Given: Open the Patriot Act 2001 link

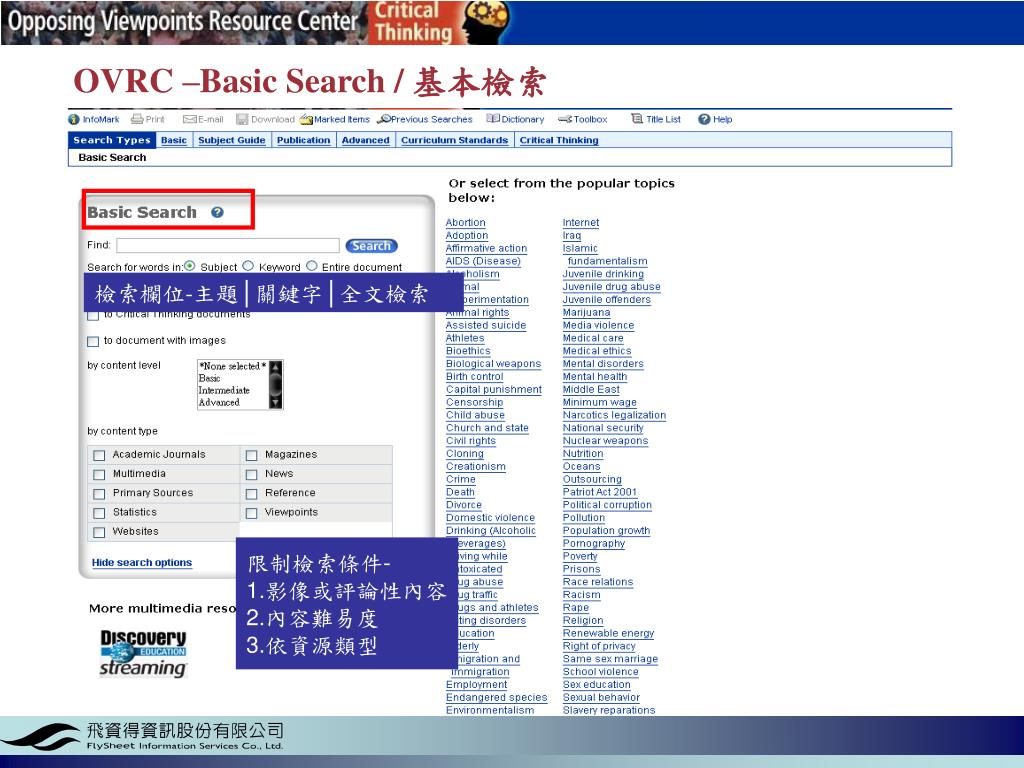Looking at the screenshot, I should pyautogui.click(x=600, y=492).
